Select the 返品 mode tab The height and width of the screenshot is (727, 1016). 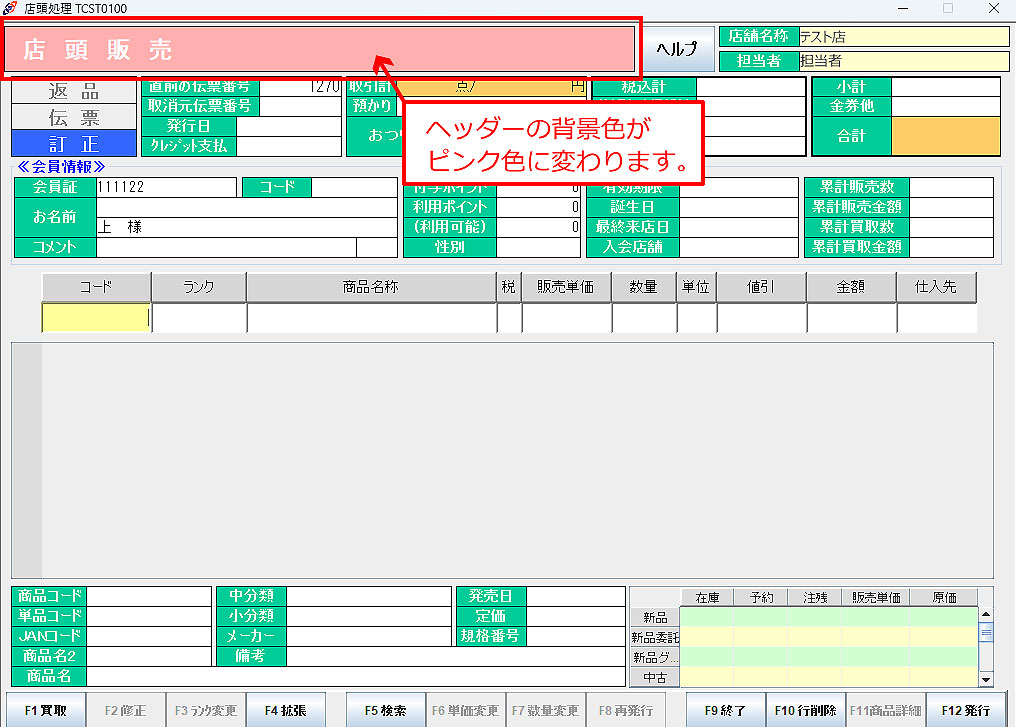point(73,91)
